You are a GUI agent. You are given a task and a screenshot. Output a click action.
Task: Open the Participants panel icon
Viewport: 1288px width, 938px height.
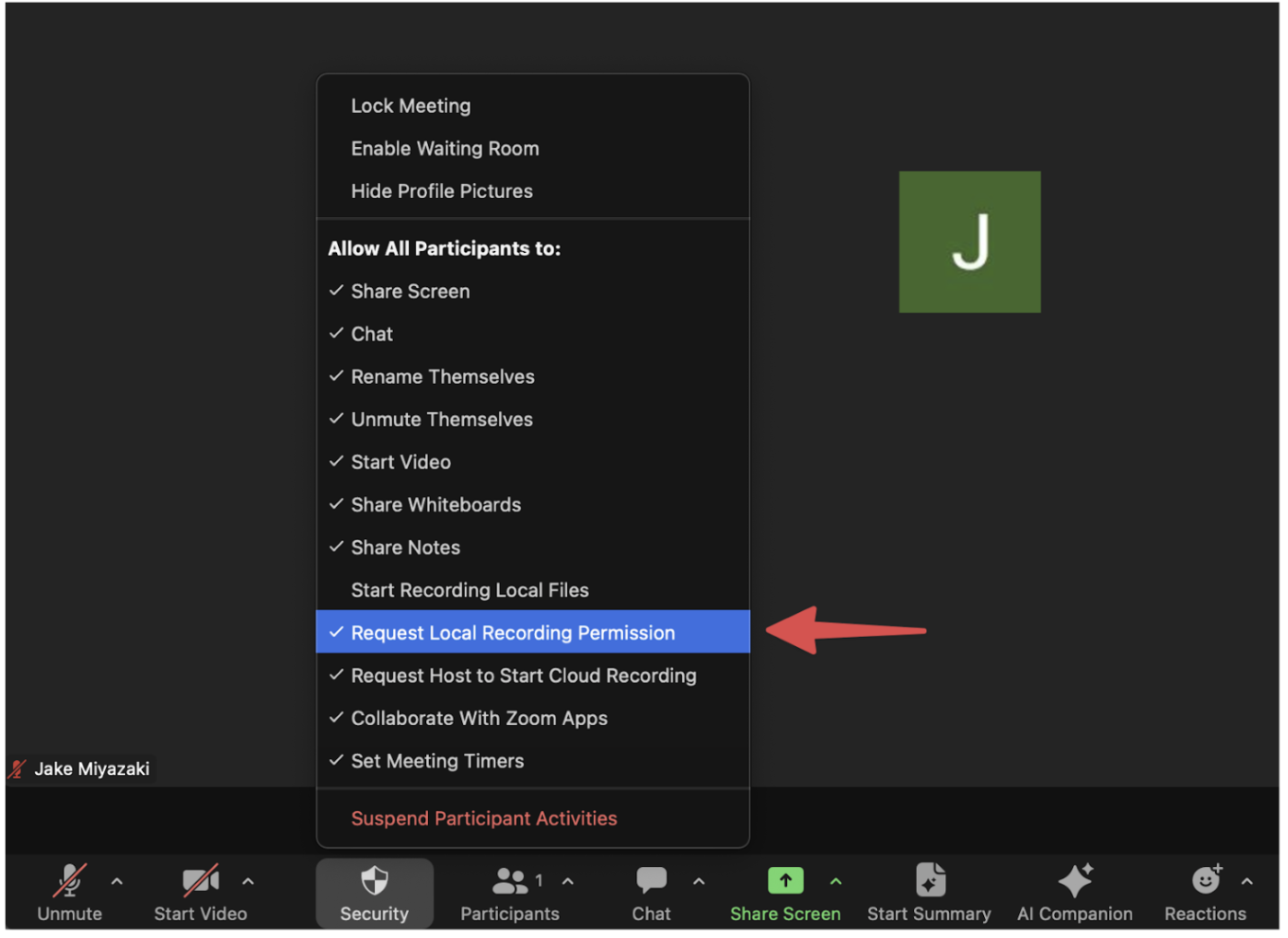tap(510, 881)
